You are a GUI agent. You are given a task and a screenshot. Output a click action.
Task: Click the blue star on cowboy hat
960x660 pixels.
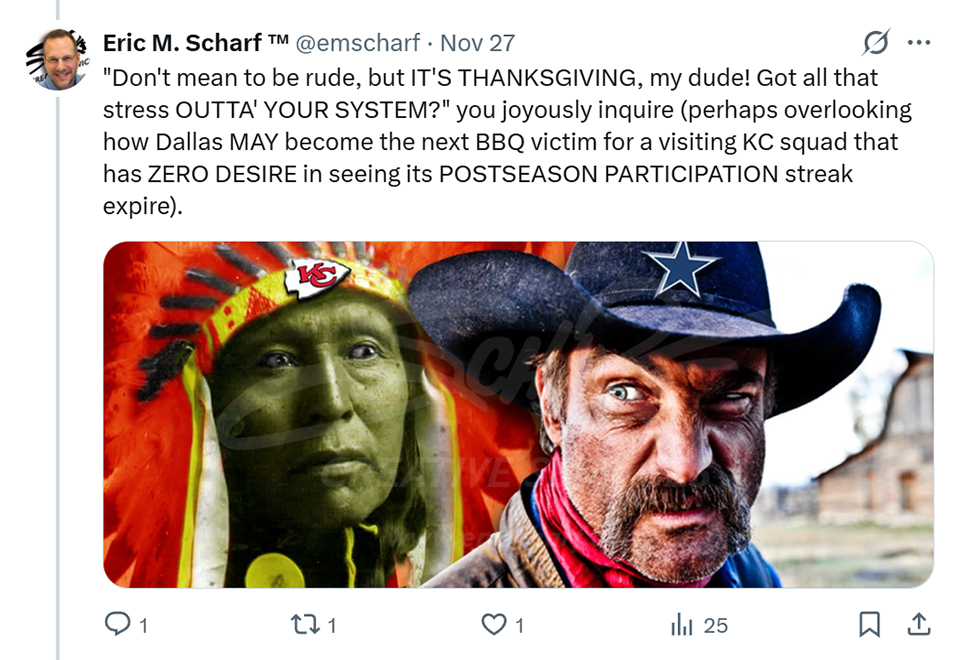point(681,266)
